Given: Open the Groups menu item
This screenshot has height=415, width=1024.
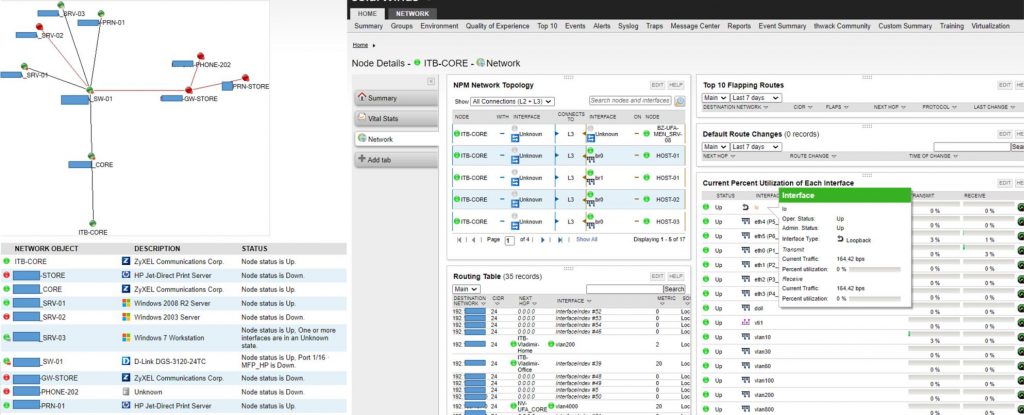Looking at the screenshot, I should point(402,26).
